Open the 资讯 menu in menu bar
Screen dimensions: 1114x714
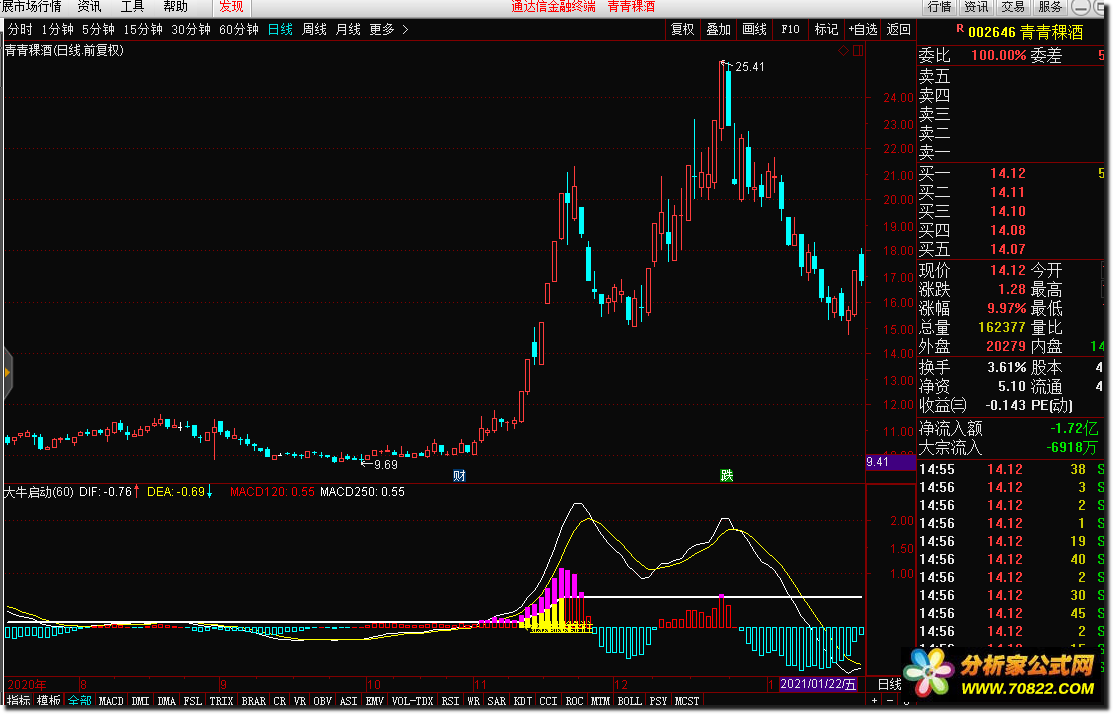coord(89,7)
